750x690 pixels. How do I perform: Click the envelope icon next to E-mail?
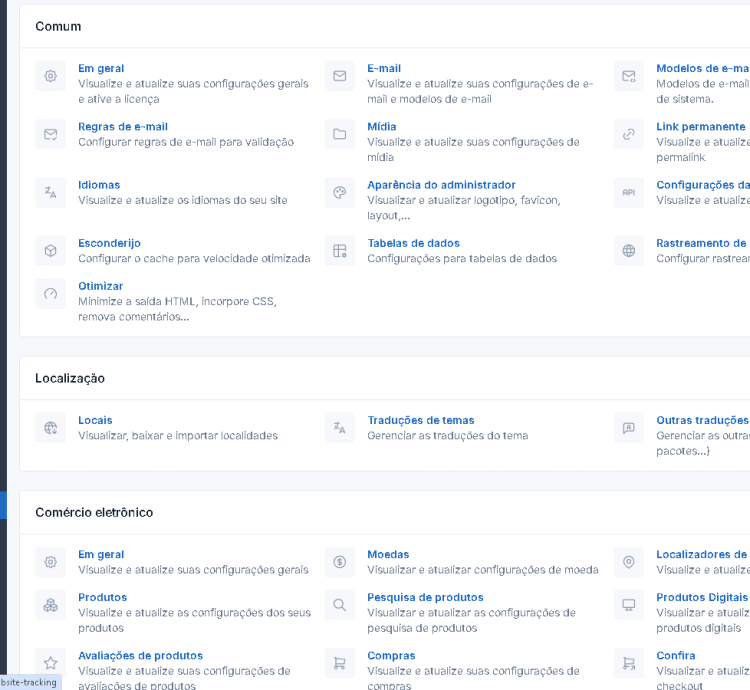coord(339,76)
